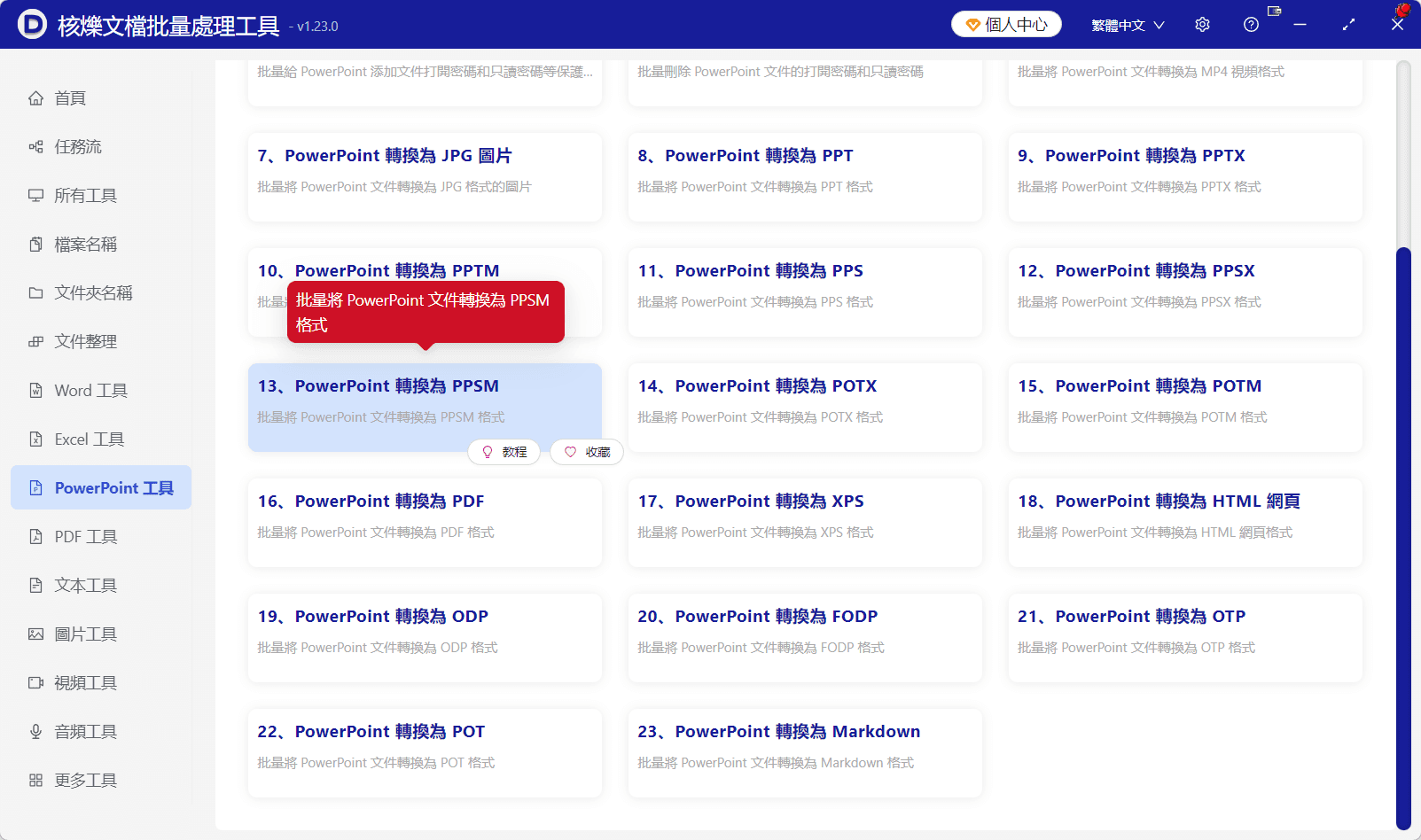
Task: Select PDF 工具 in sidebar
Action: click(101, 537)
